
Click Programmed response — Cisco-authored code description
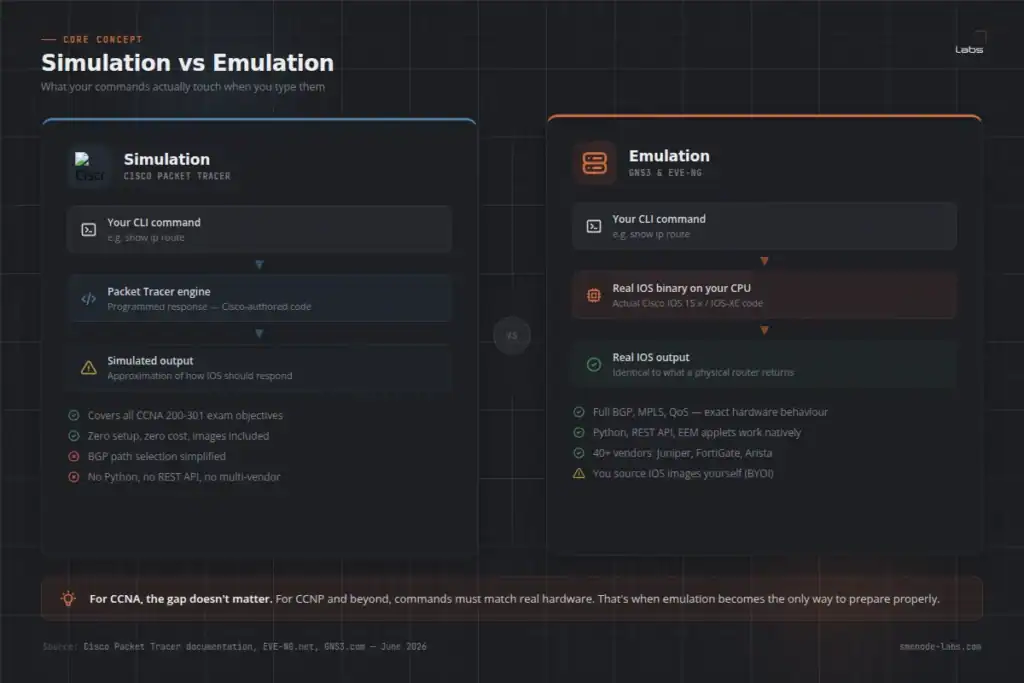[209, 307]
